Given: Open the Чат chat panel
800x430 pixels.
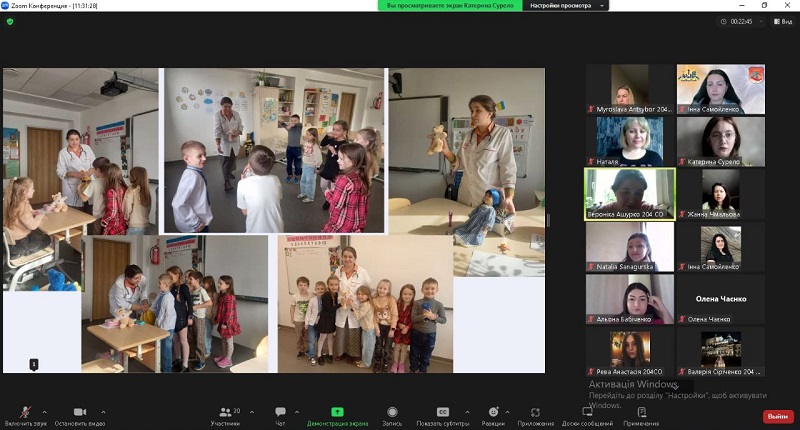Looking at the screenshot, I should coord(280,412).
